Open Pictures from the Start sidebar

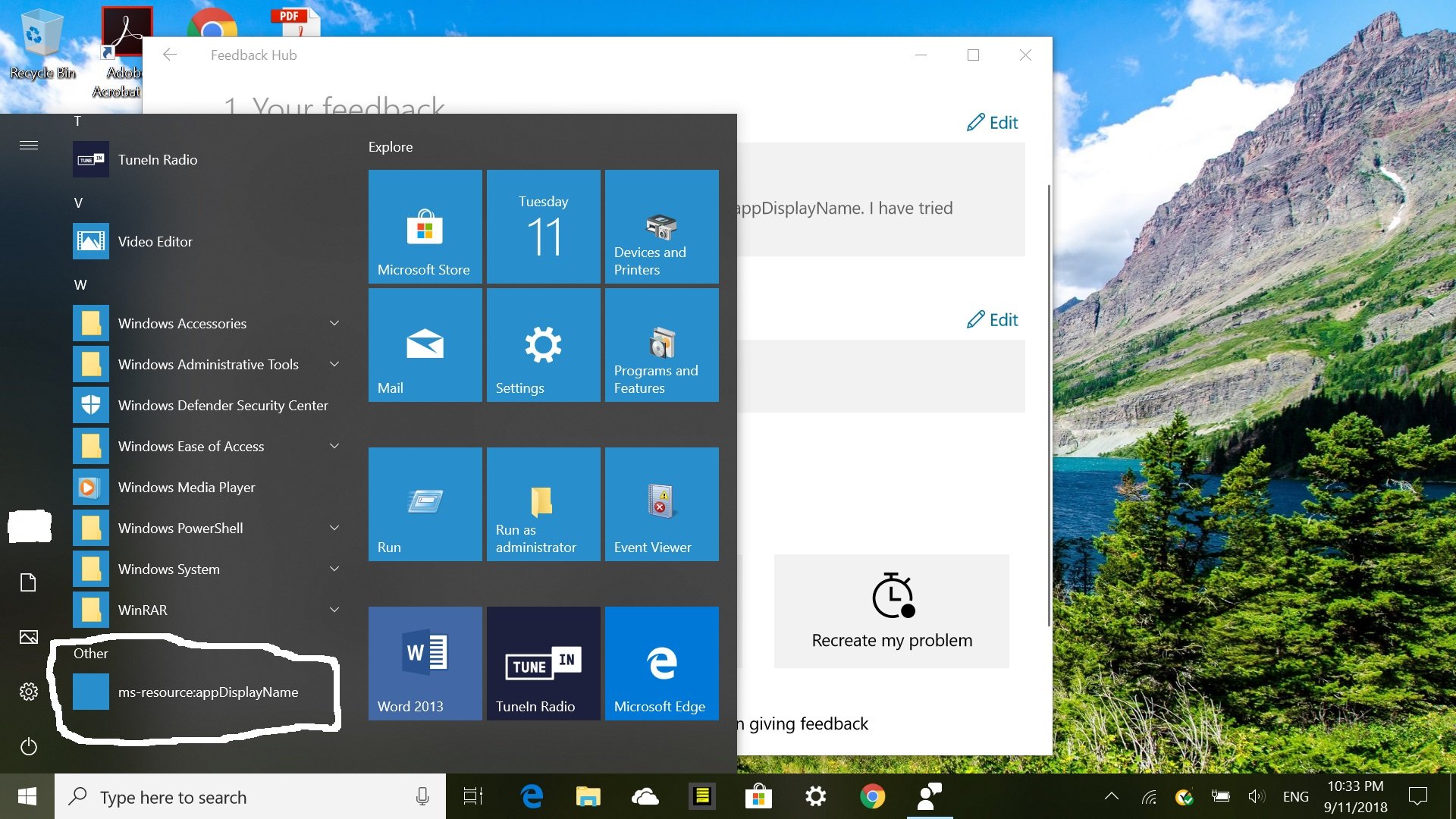tap(28, 637)
